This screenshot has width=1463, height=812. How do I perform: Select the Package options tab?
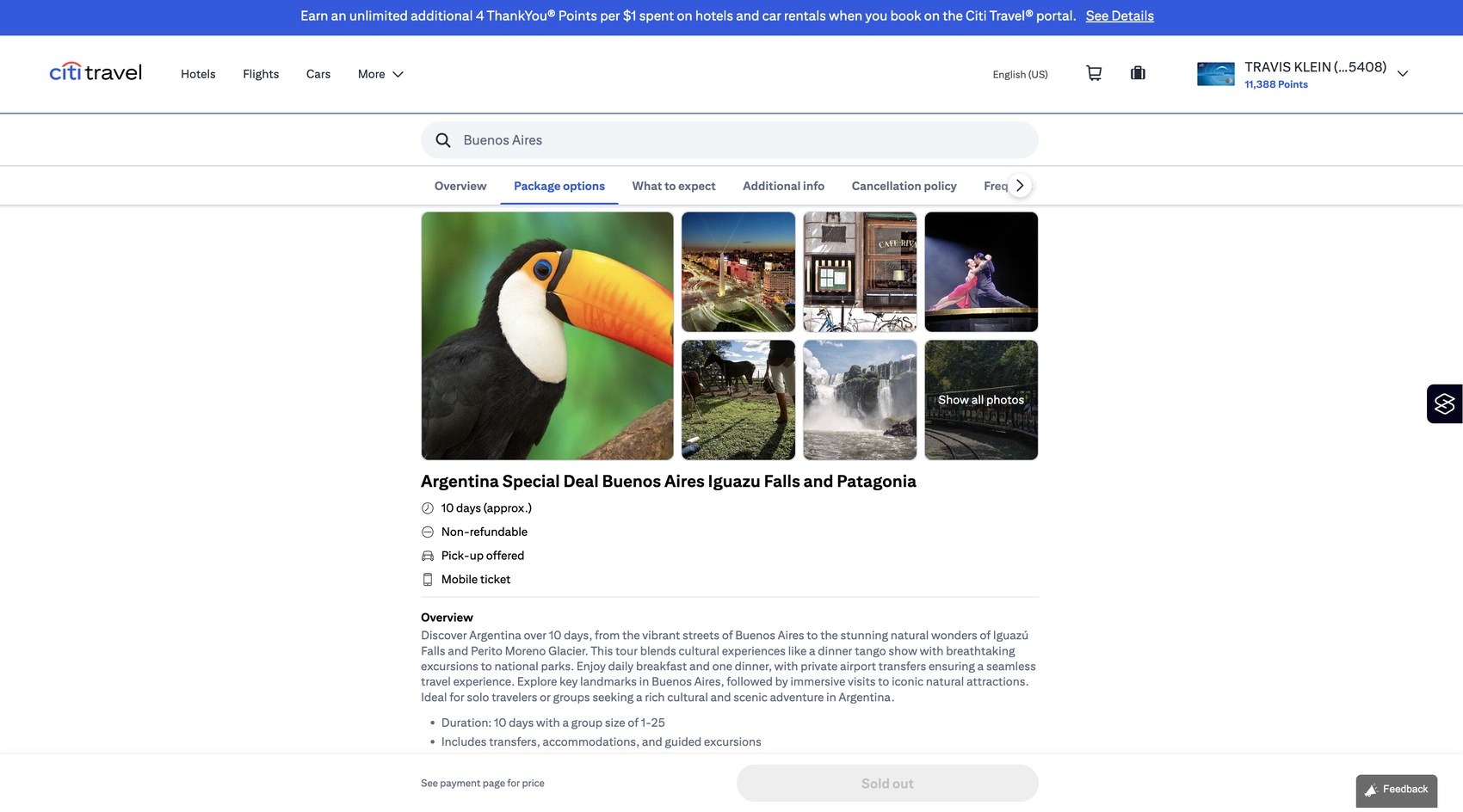559,186
